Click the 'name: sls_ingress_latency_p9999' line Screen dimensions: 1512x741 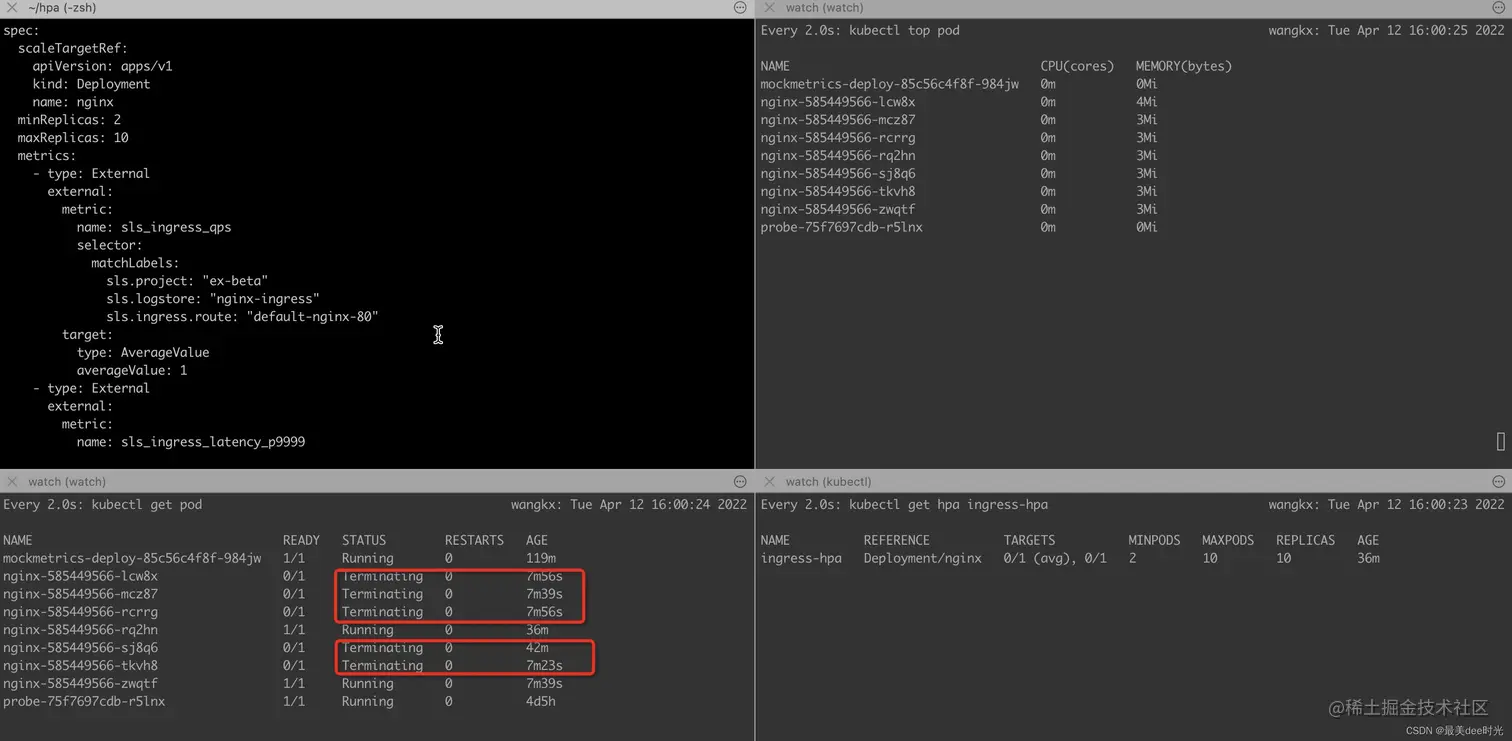191,442
